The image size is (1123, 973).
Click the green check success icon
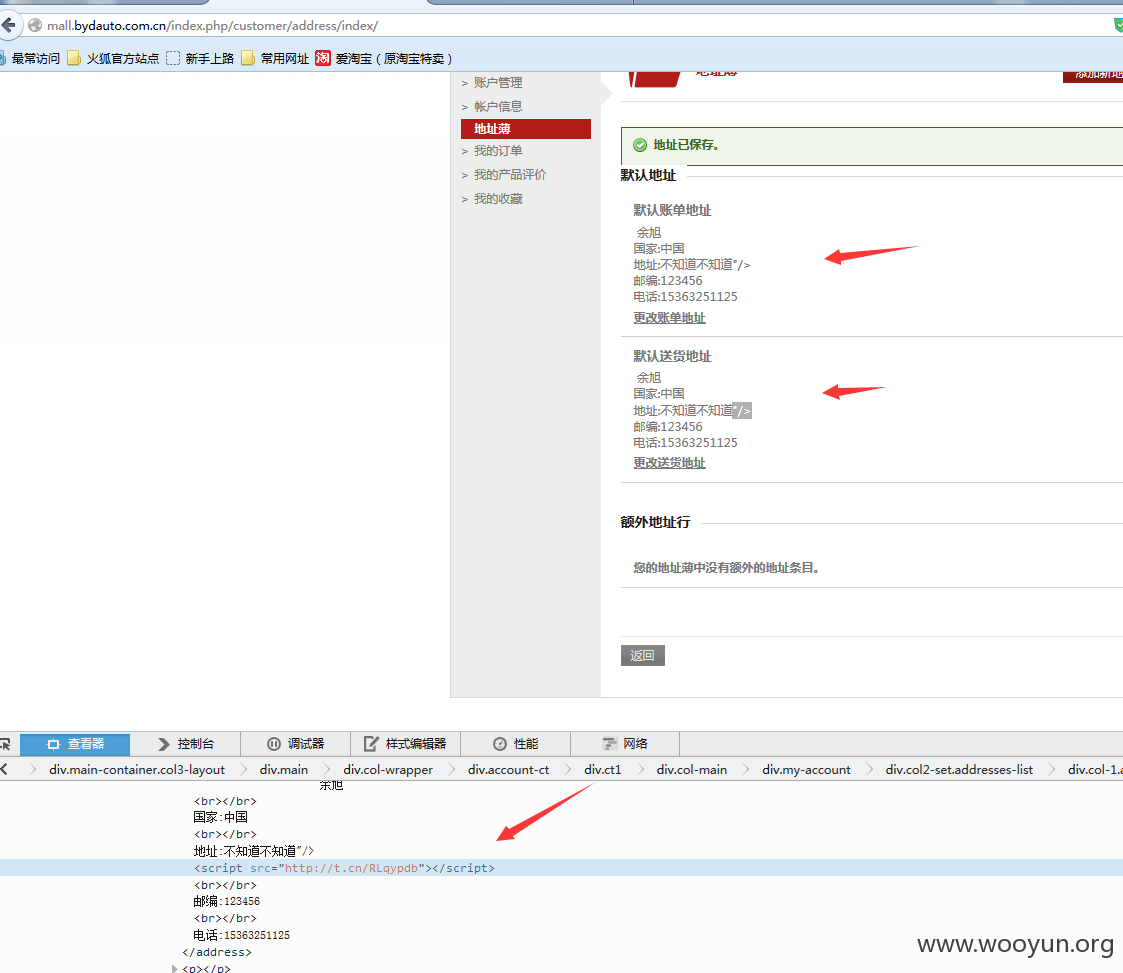640,145
